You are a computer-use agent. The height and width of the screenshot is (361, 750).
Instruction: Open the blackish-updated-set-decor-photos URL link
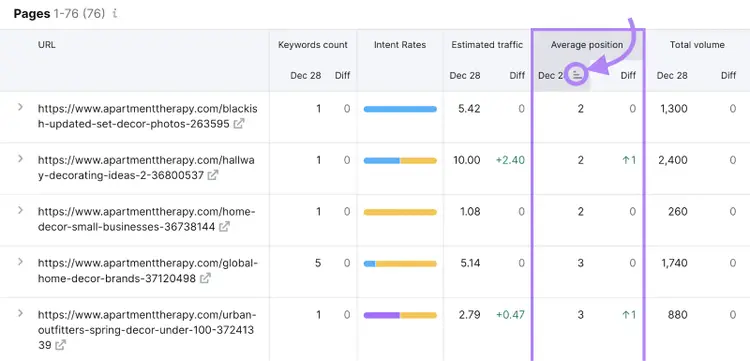[147, 116]
